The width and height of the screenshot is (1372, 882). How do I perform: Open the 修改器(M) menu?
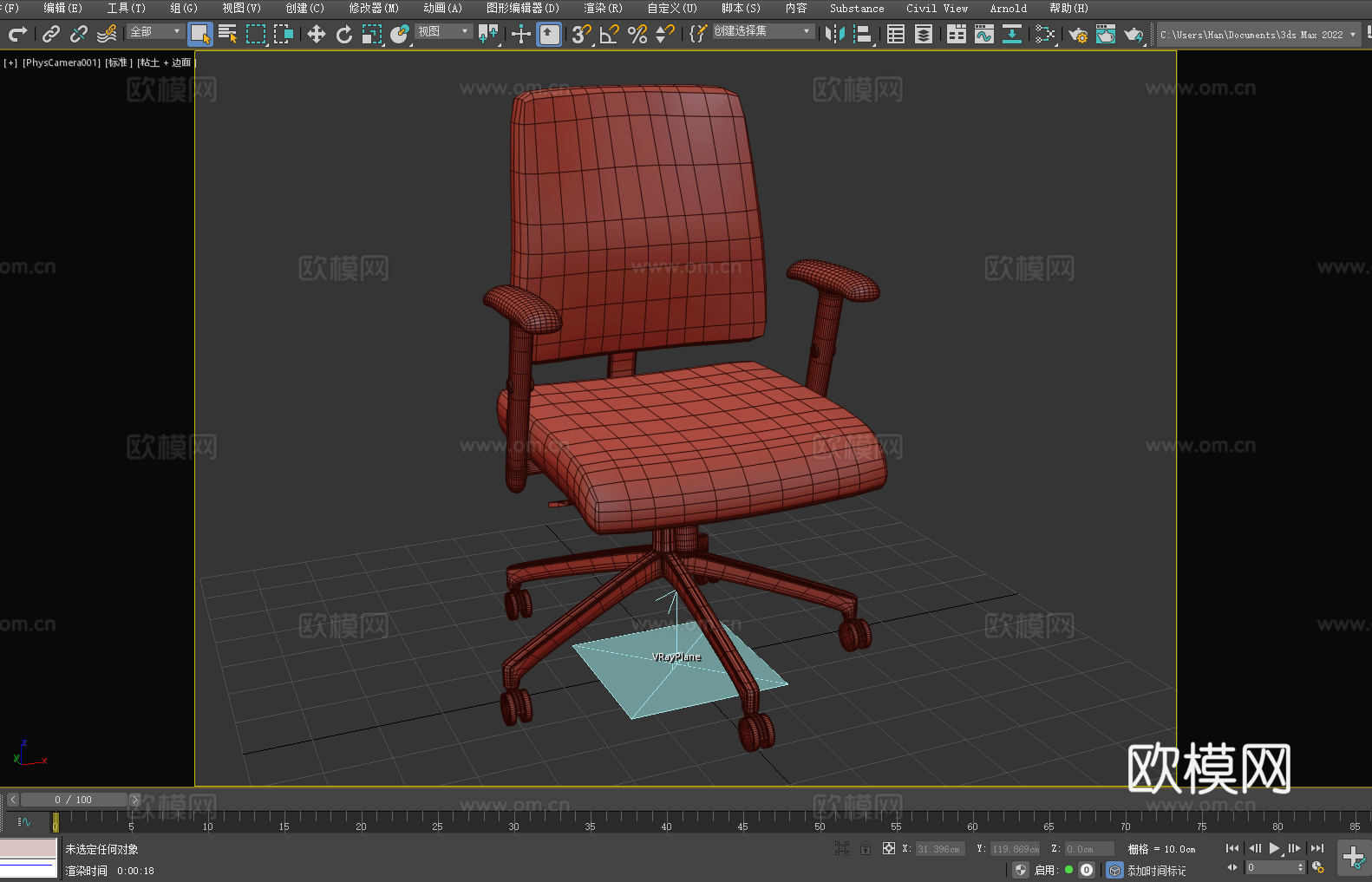(374, 8)
